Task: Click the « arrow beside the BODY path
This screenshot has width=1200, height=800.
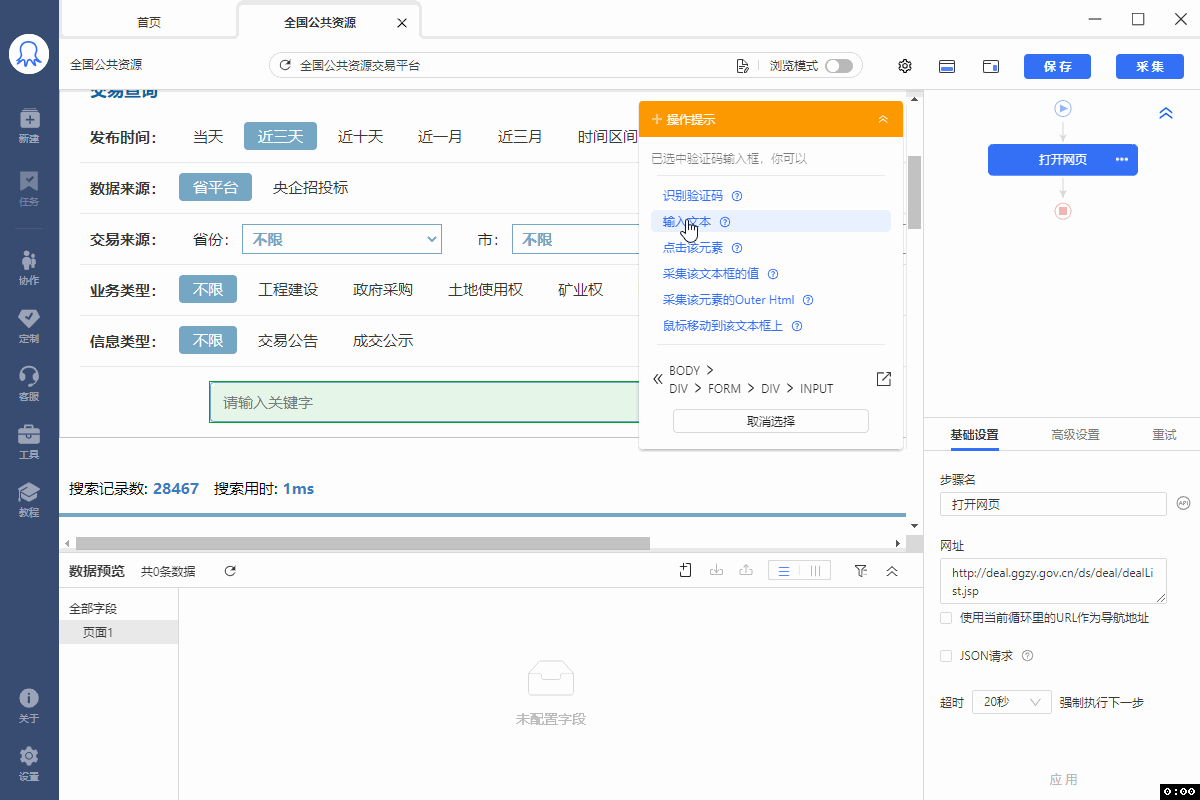Action: click(657, 379)
